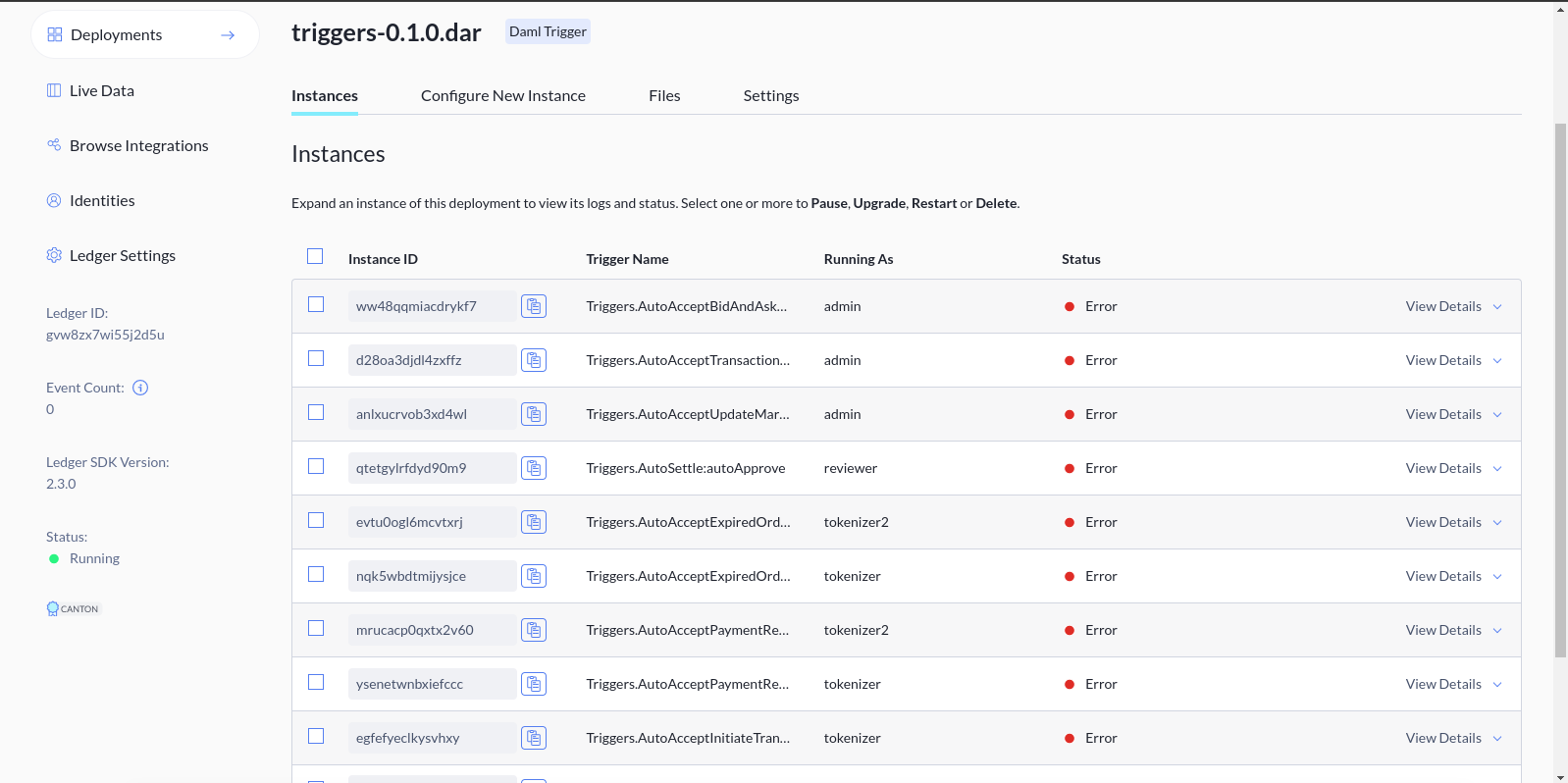Image resolution: width=1568 pixels, height=783 pixels.
Task: Open Ledger Settings gear icon
Action: point(54,255)
